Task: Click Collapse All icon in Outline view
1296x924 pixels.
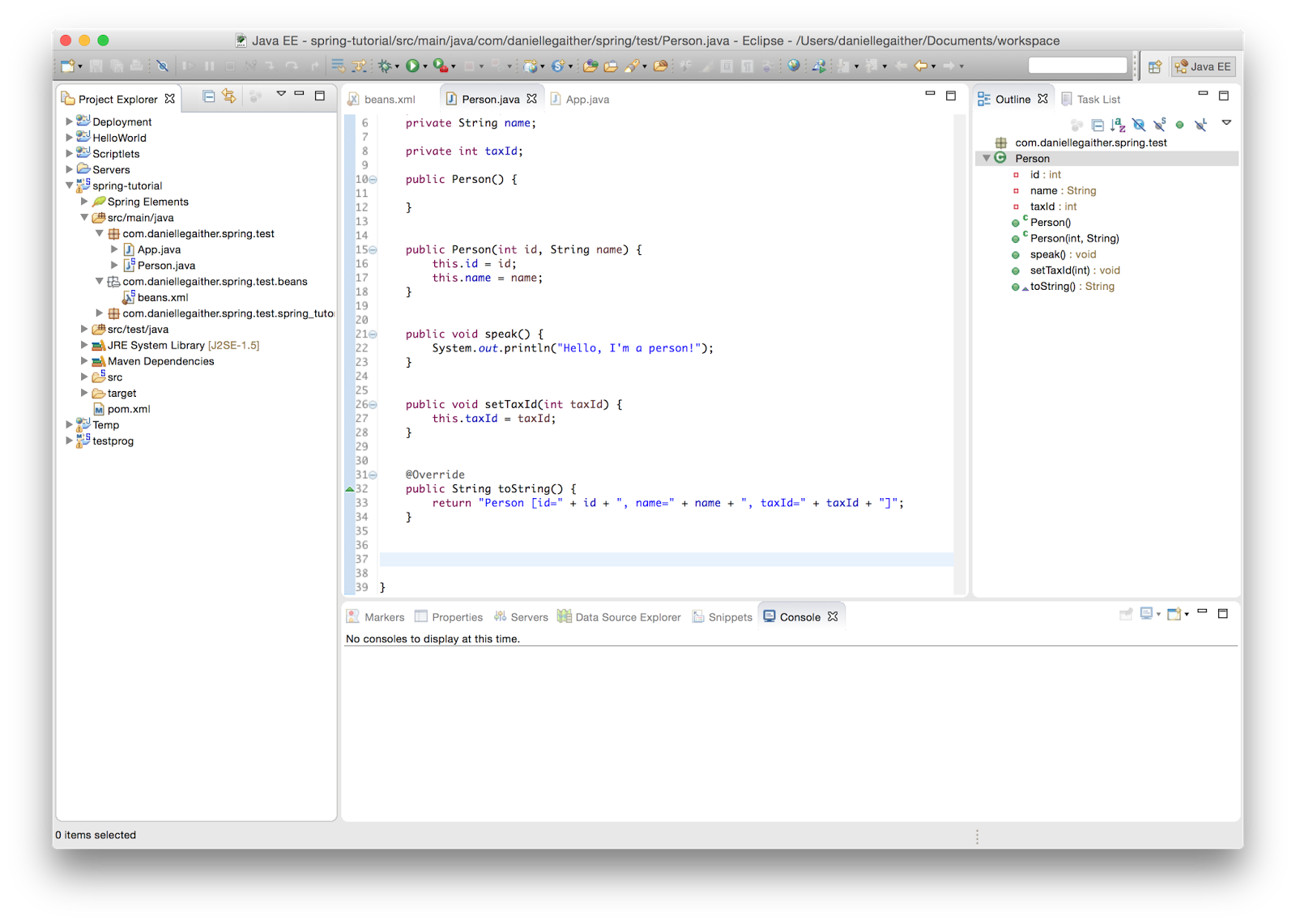Action: [1098, 125]
